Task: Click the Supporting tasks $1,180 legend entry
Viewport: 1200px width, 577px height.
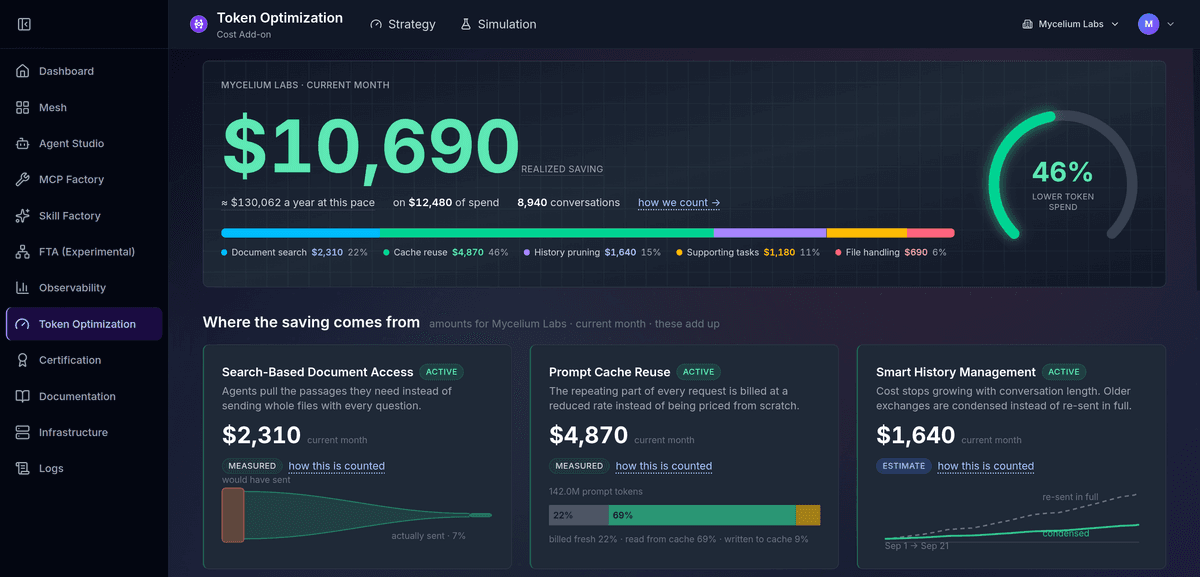Action: (748, 253)
